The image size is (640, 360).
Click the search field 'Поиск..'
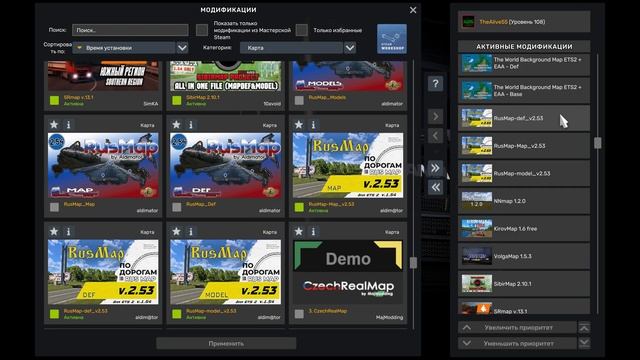pos(130,30)
